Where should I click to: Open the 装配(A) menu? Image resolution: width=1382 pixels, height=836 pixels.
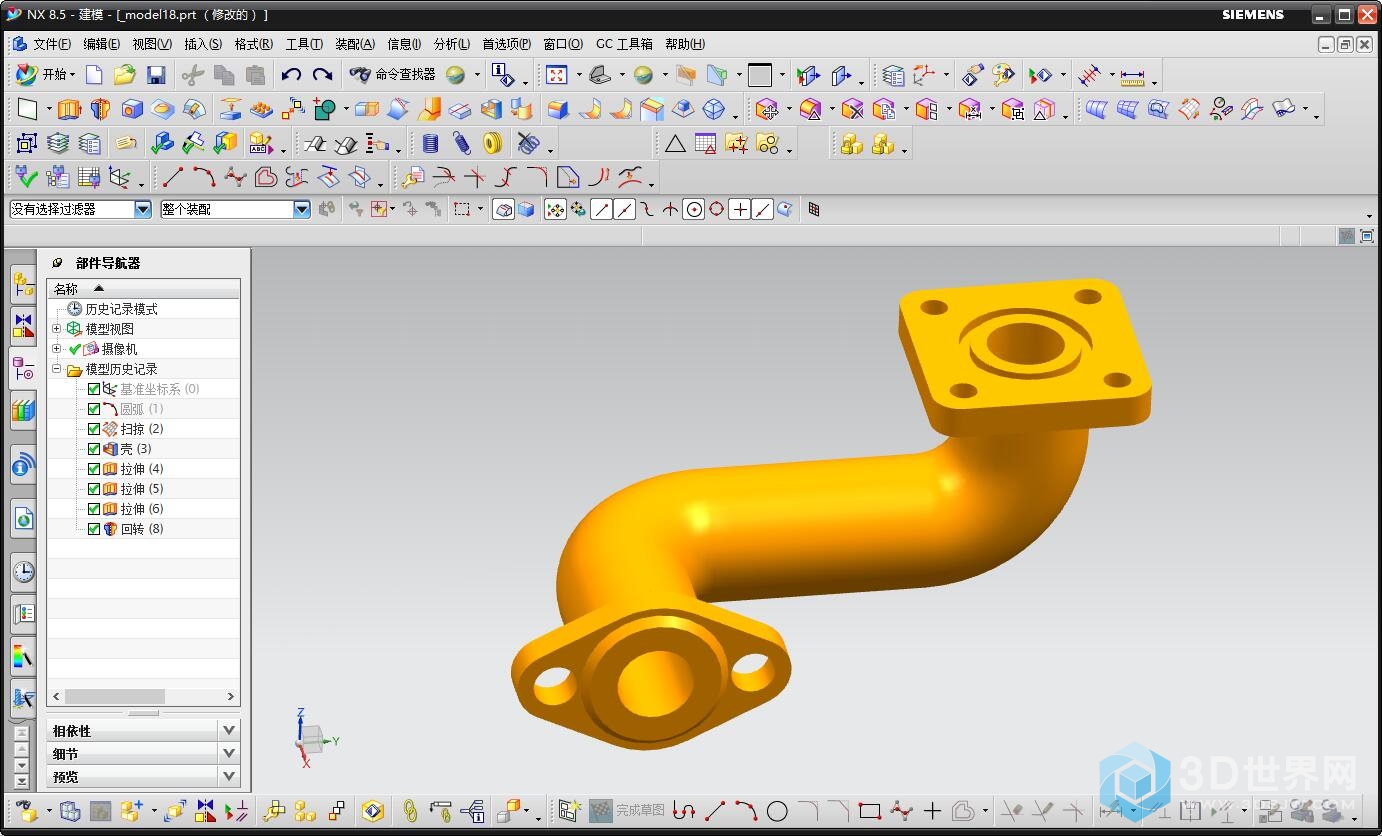355,44
